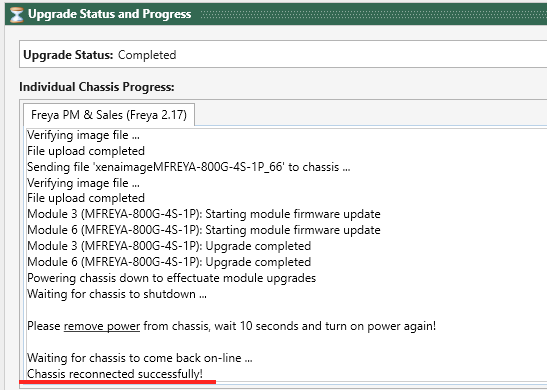Click the red underline below the last log line
The image size is (547, 390).
click(x=118, y=382)
